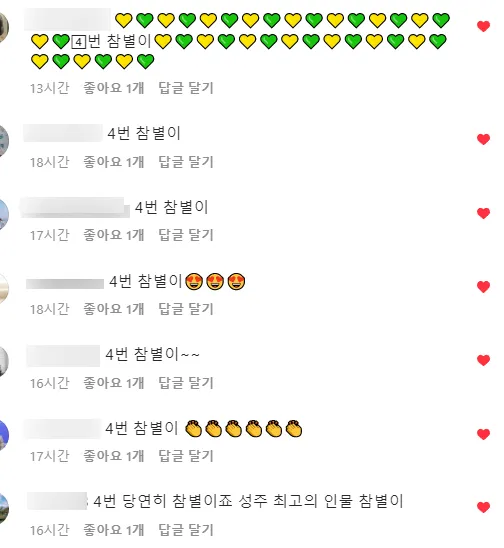Click 답글 달기 under clapping hands comment

pyautogui.click(x=186, y=456)
